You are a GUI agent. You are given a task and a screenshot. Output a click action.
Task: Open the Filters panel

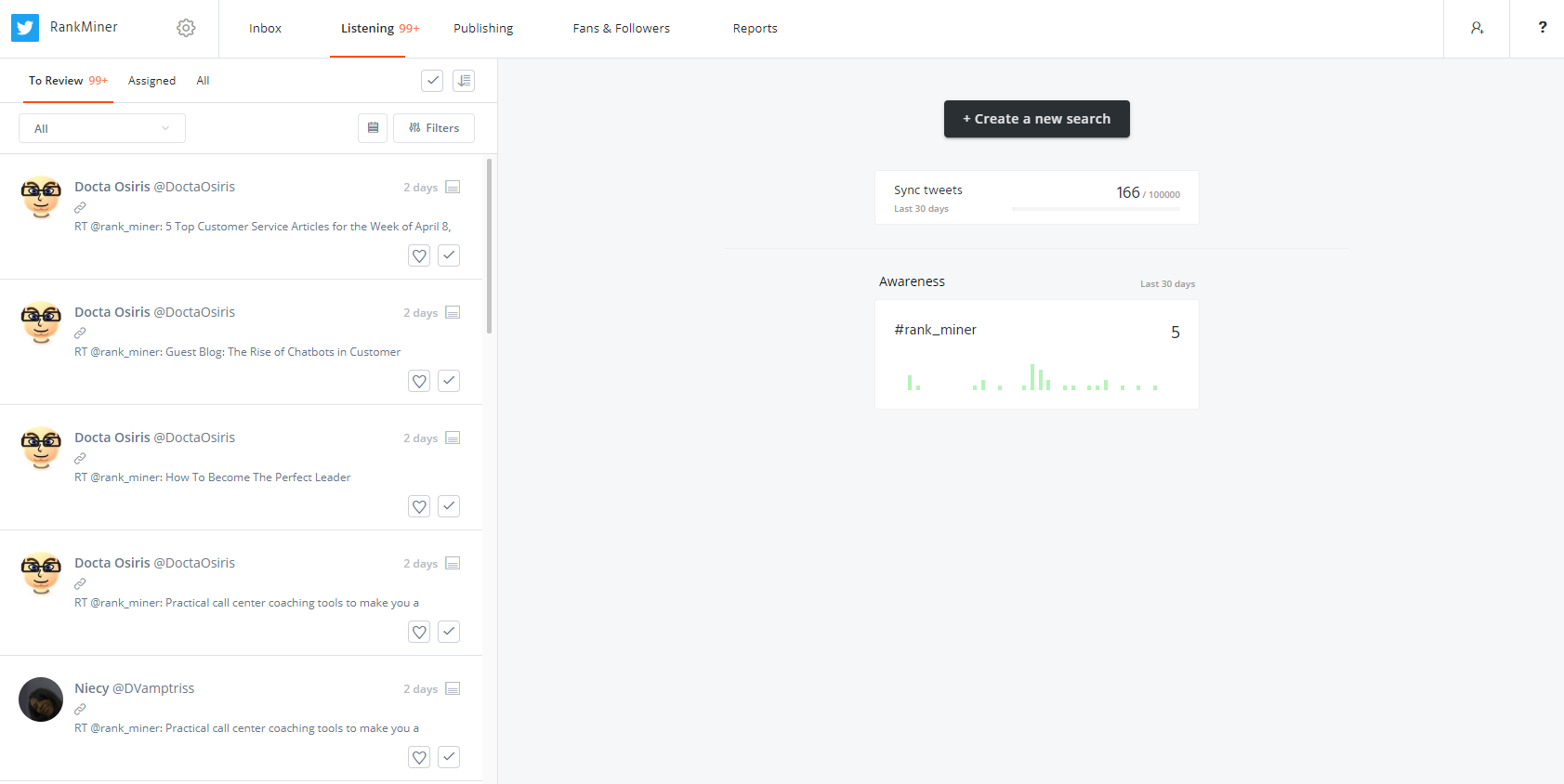point(434,128)
